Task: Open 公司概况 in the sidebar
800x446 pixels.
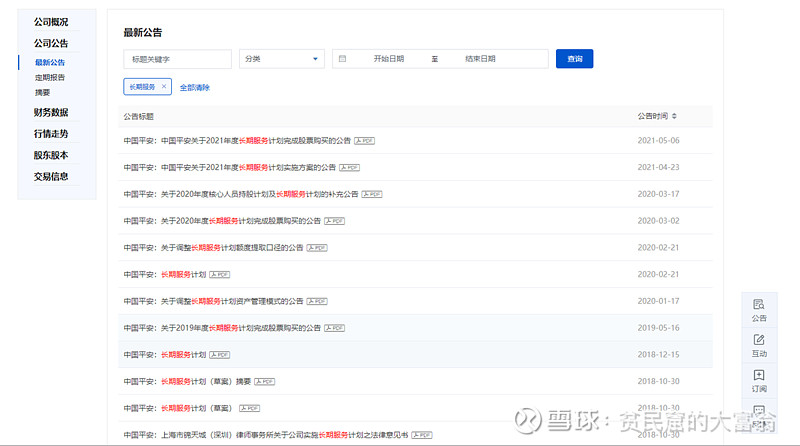Action: (x=51, y=22)
